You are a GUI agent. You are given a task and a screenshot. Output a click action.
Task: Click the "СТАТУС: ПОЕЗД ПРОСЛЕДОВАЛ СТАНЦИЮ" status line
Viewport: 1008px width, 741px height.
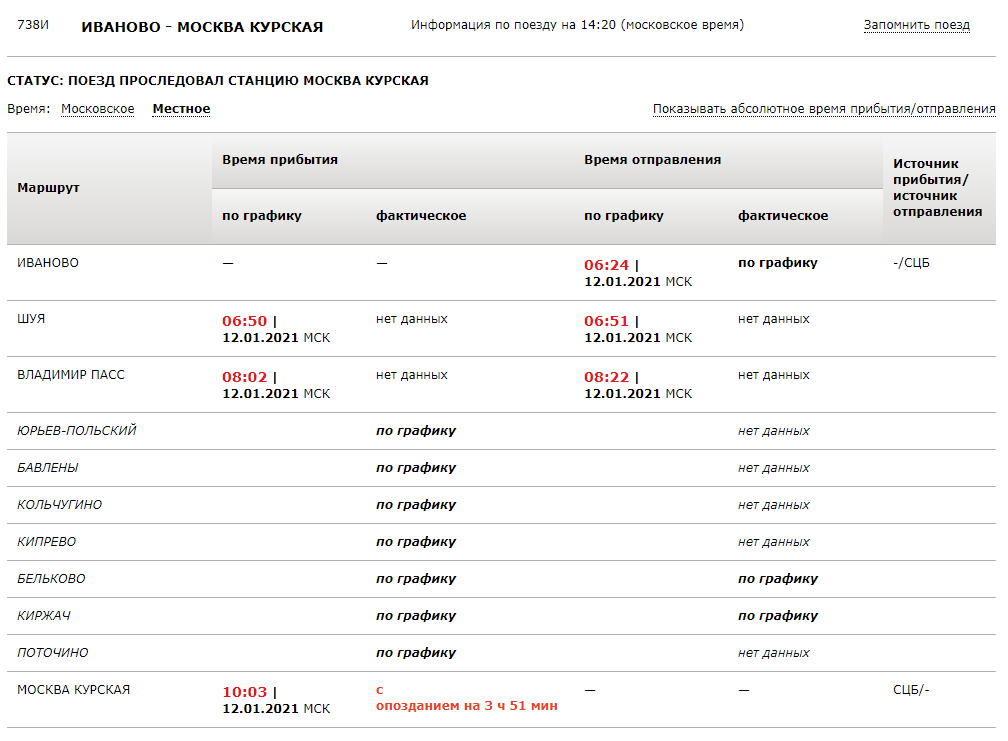coord(218,81)
